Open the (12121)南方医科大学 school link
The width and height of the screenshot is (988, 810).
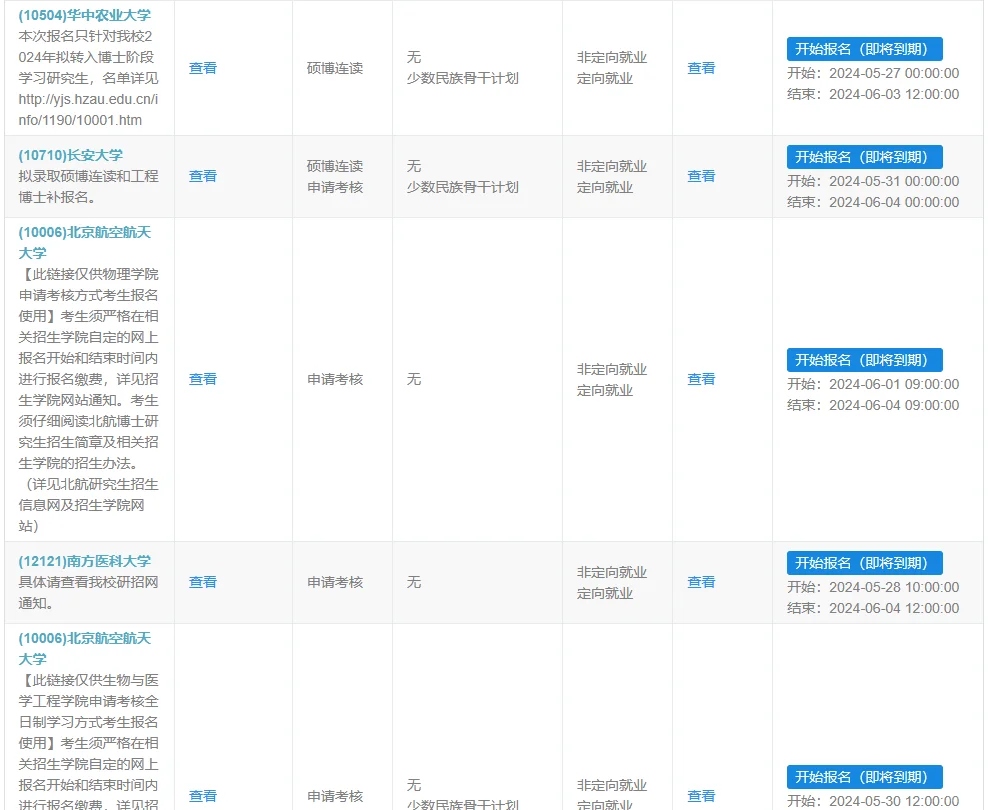pyautogui.click(x=84, y=561)
